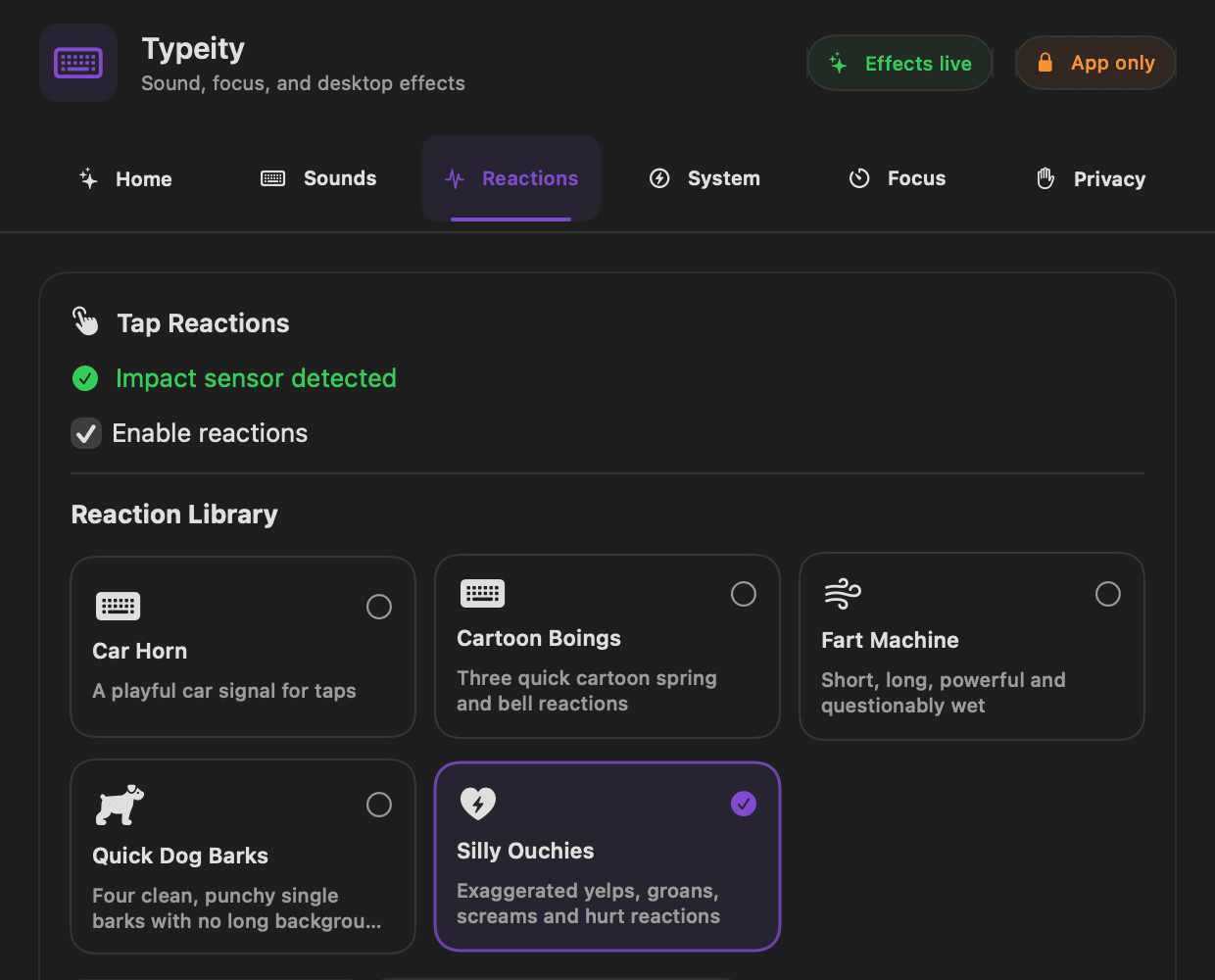1215x980 pixels.
Task: Click the Home tab sparkle icon
Action: click(x=88, y=178)
